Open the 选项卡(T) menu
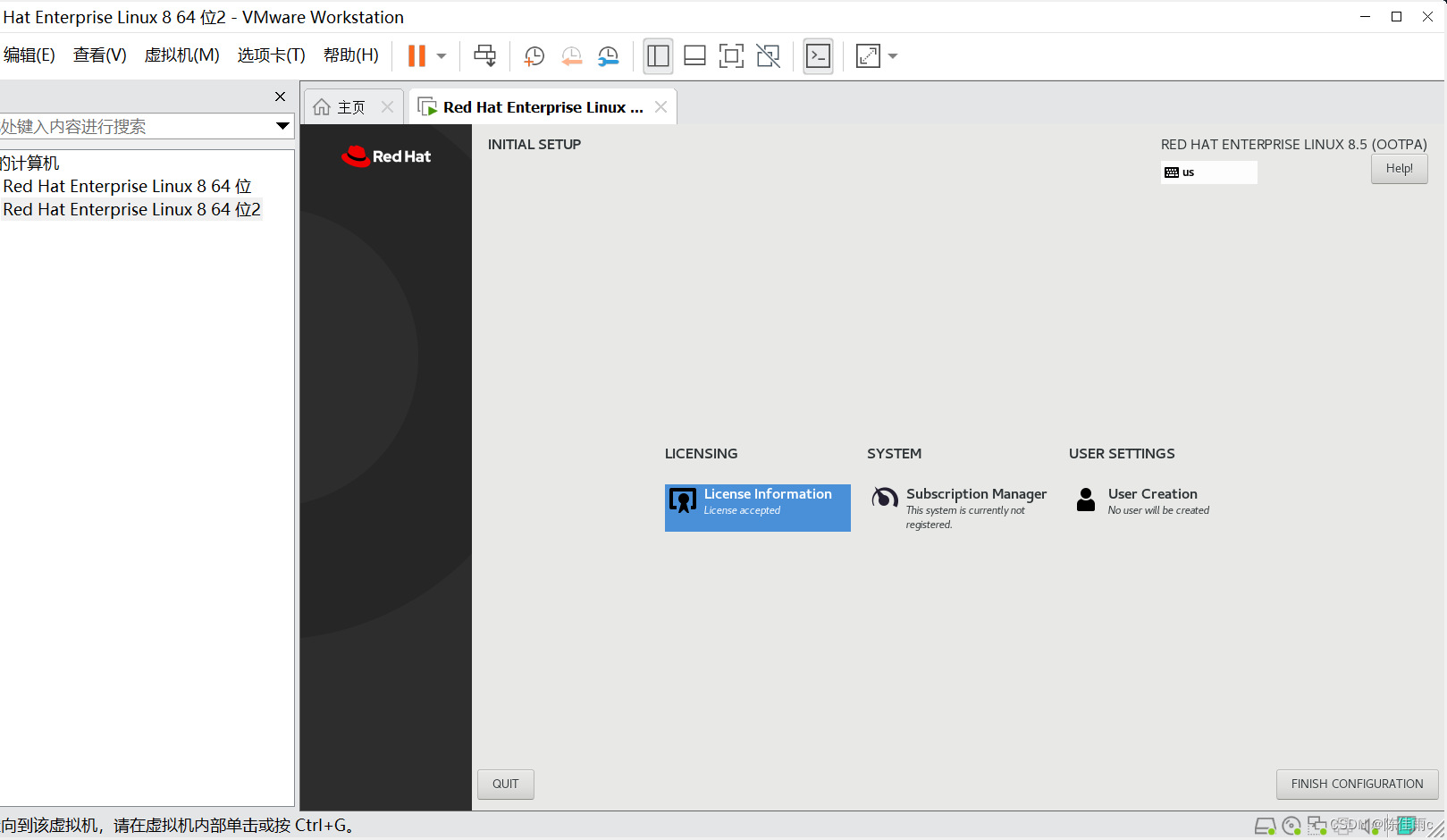The width and height of the screenshot is (1447, 840). pyautogui.click(x=271, y=55)
